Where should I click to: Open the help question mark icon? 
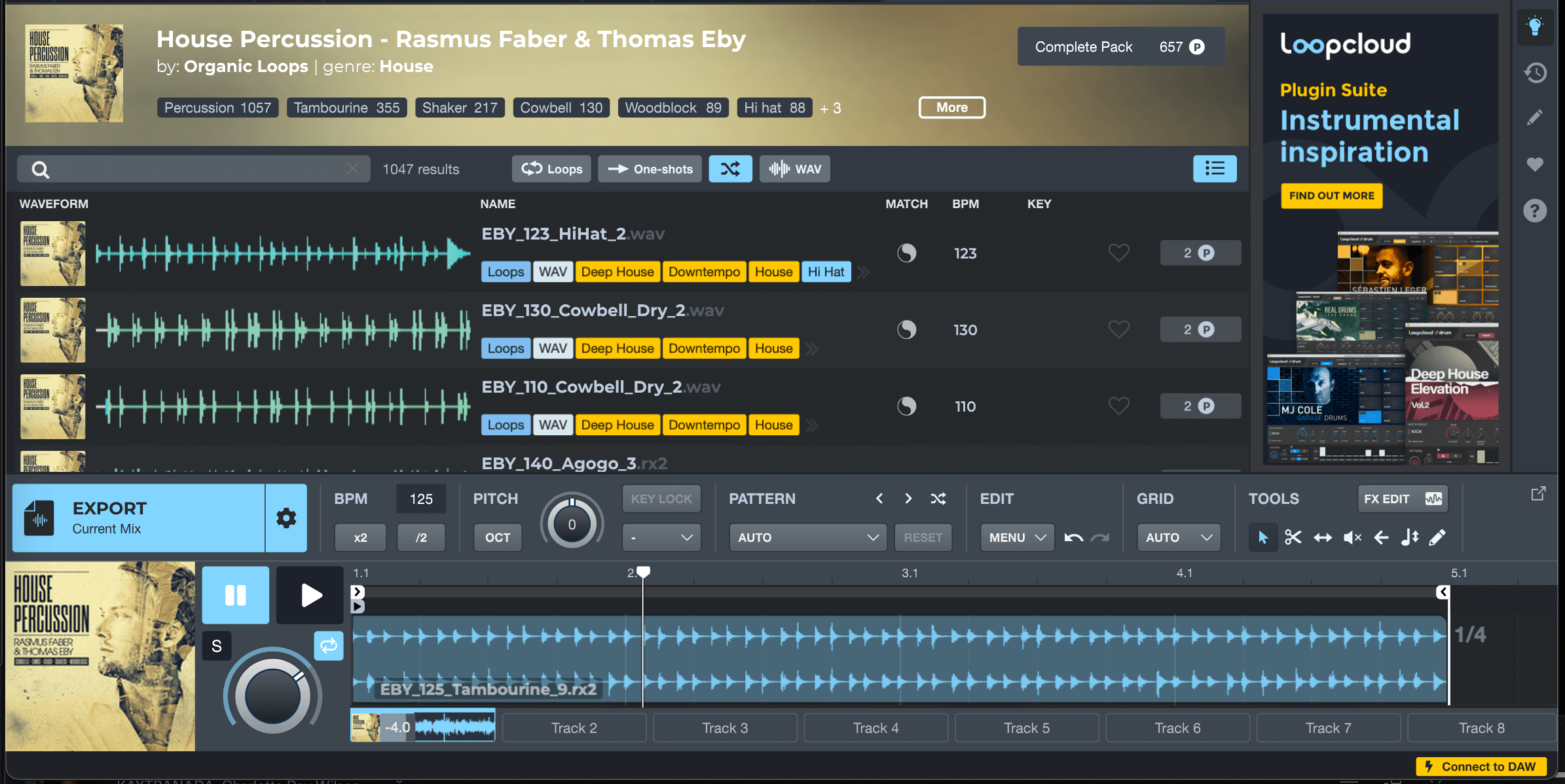click(x=1535, y=211)
